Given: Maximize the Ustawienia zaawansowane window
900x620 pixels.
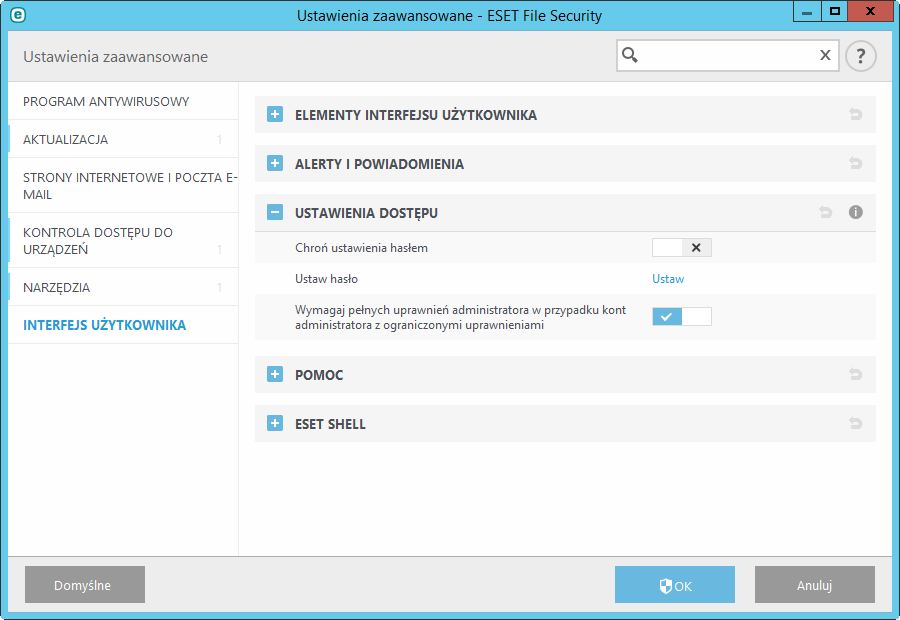Looking at the screenshot, I should [x=835, y=12].
